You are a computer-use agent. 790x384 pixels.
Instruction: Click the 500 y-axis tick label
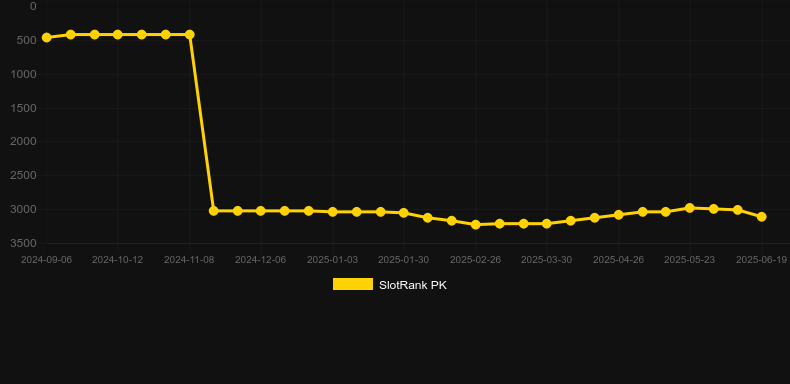tap(27, 40)
